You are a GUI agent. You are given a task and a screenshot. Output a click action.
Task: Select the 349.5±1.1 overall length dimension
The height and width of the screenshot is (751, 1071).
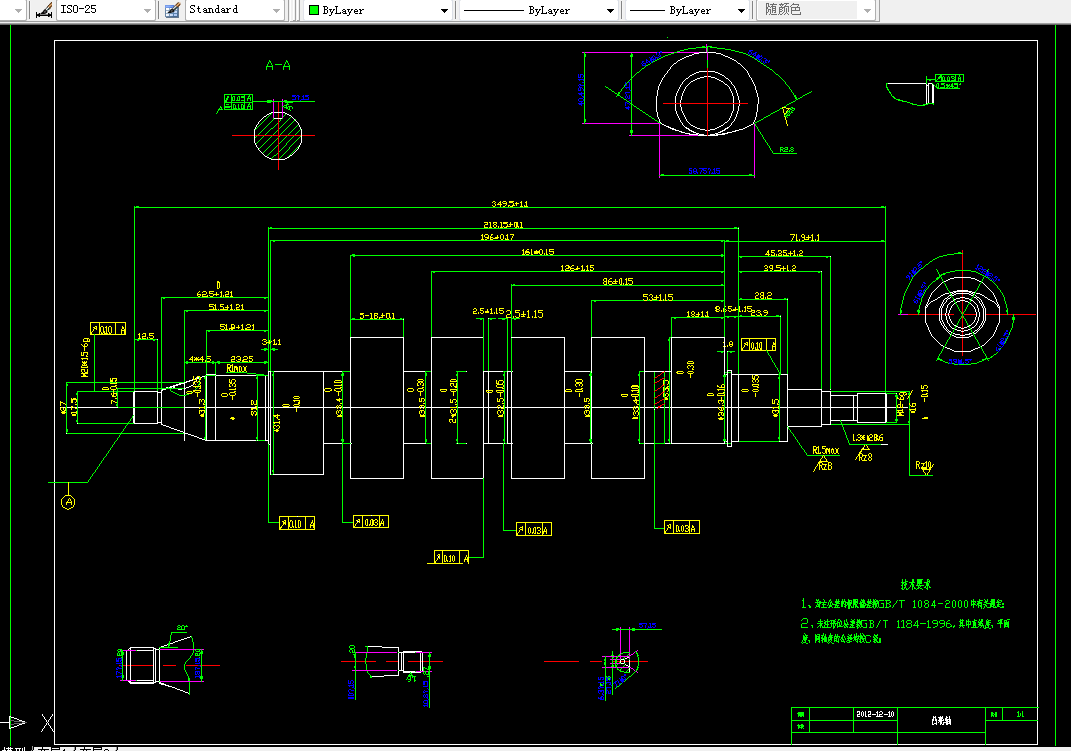[510, 203]
